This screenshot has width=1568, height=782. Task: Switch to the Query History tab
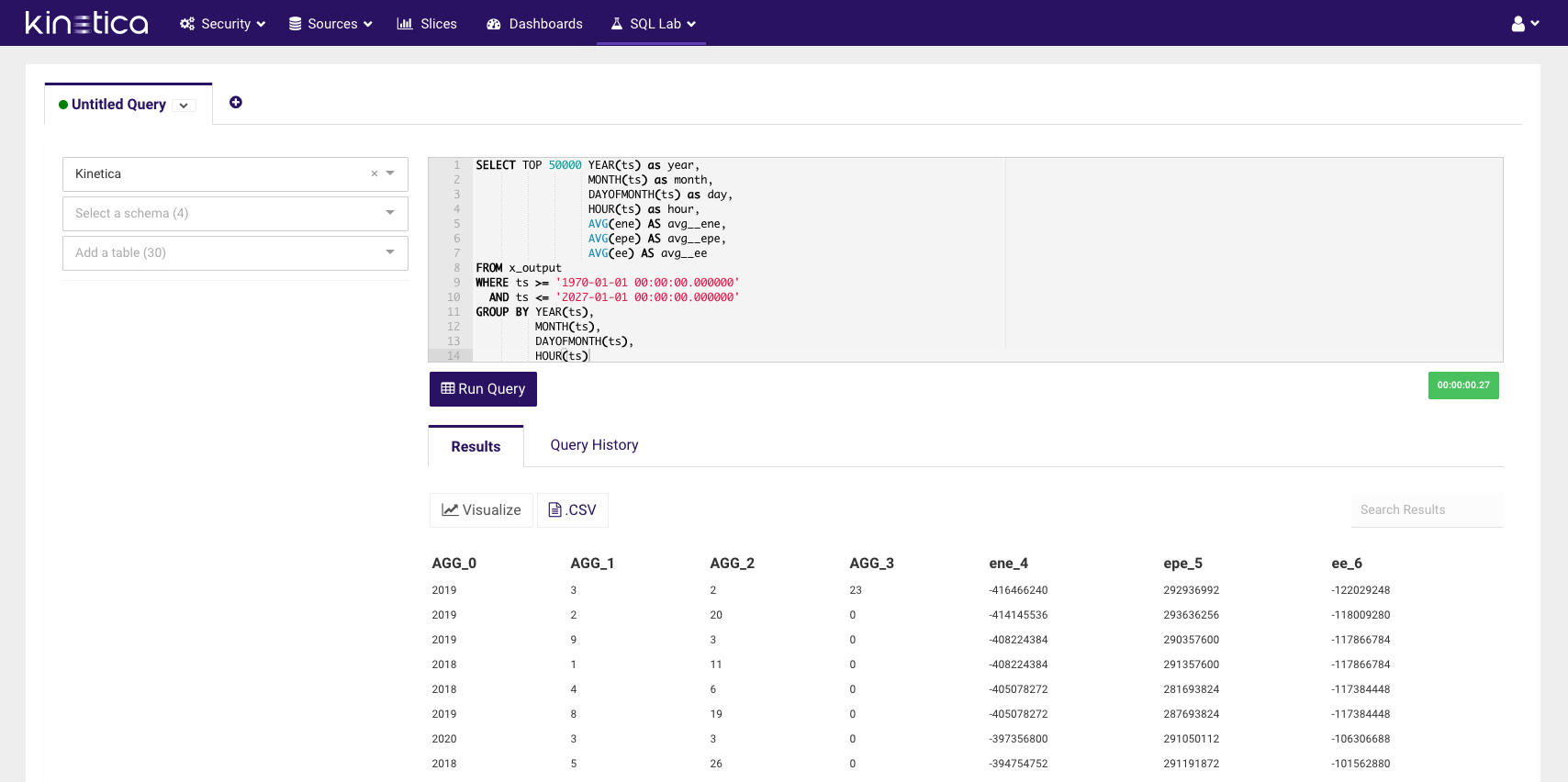[x=594, y=445]
